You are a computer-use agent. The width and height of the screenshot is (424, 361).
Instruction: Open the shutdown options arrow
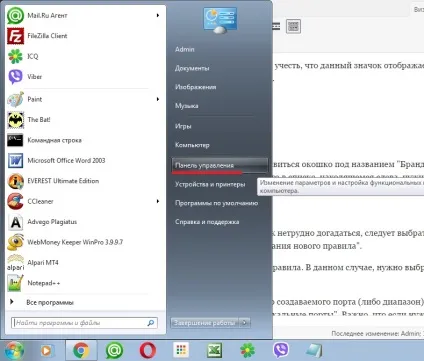tap(245, 323)
